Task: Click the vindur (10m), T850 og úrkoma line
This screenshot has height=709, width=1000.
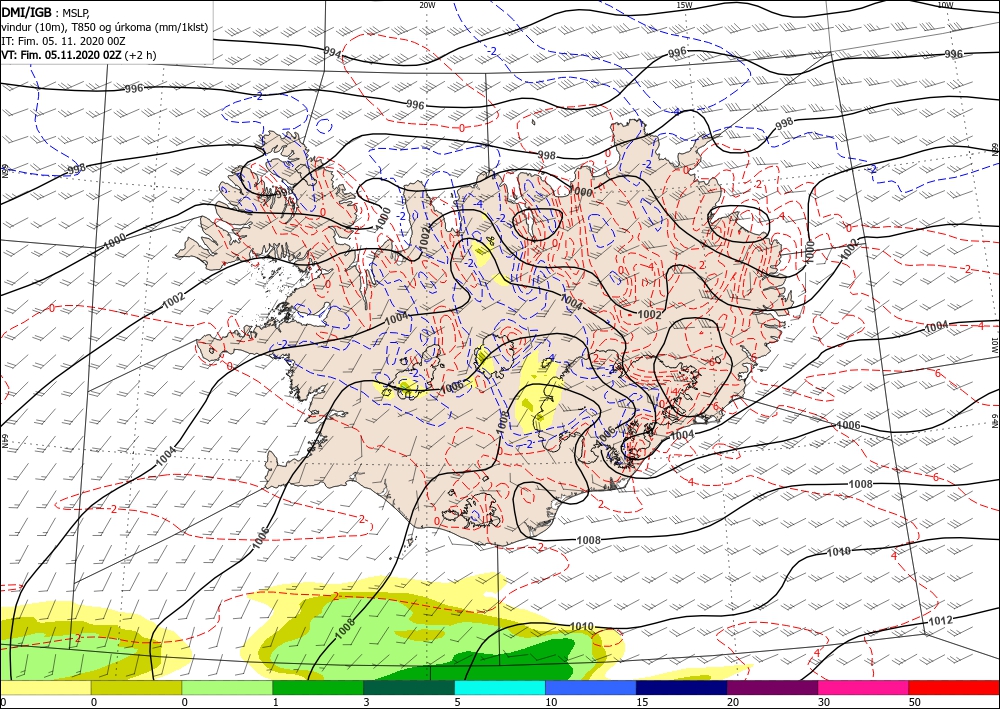Action: point(105,27)
